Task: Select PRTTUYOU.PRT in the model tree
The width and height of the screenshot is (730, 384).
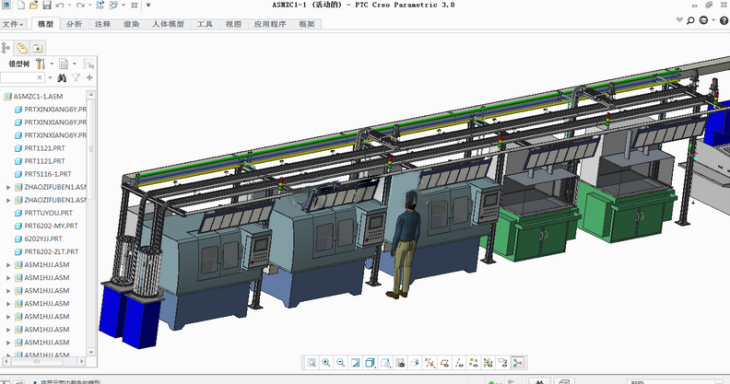Action: (x=48, y=213)
